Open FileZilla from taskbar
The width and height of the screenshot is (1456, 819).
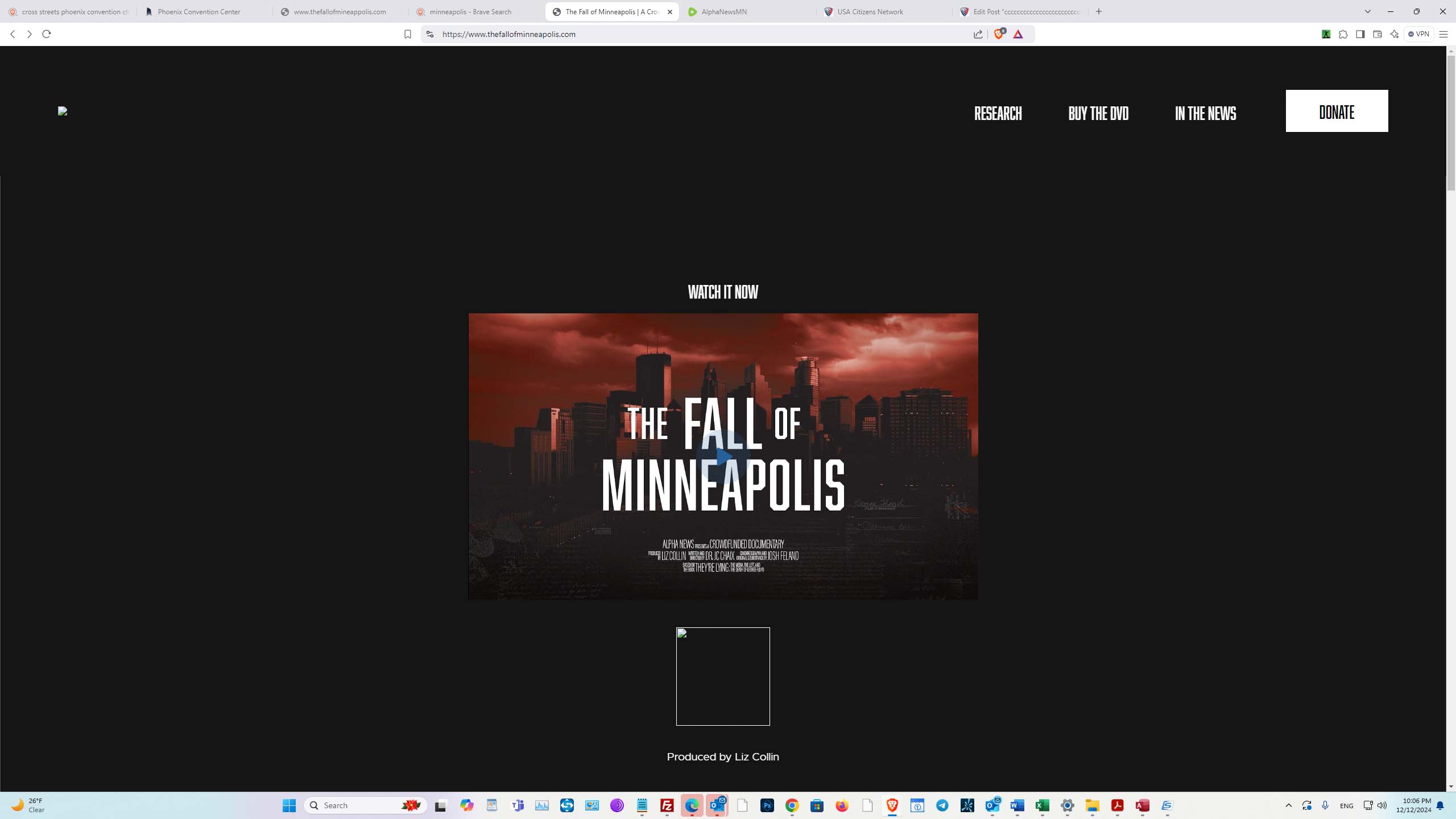(667, 805)
